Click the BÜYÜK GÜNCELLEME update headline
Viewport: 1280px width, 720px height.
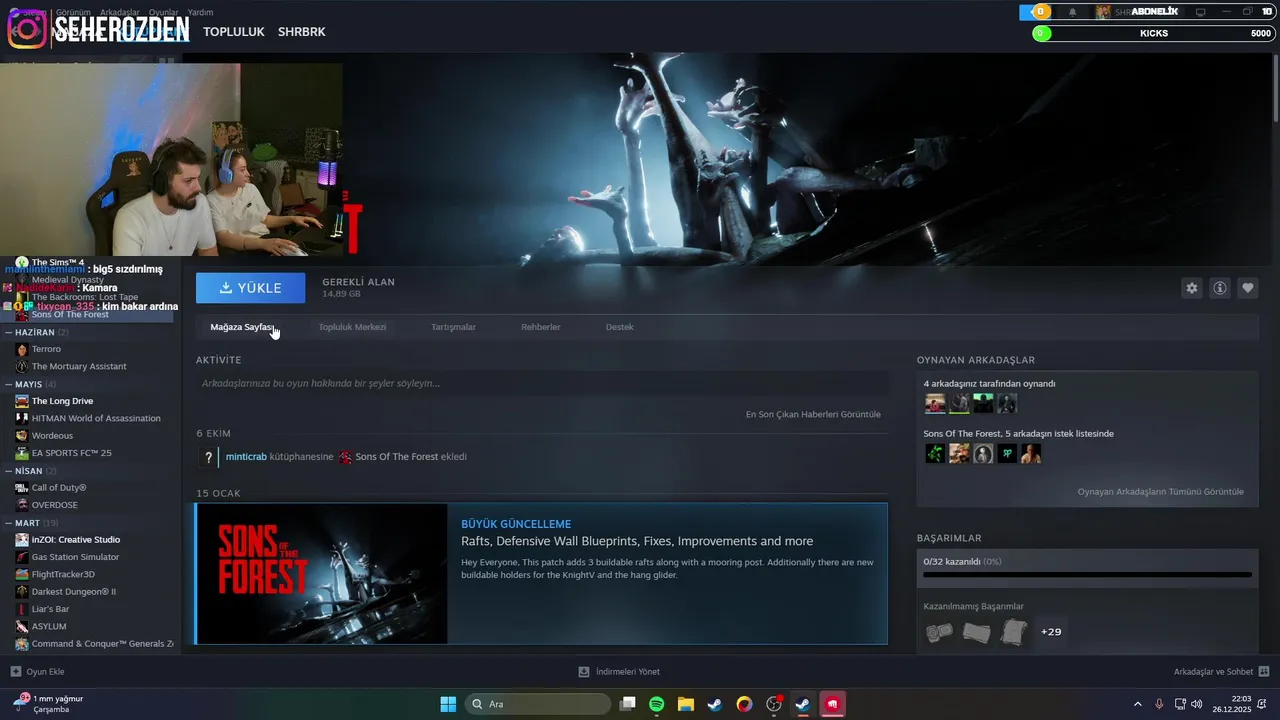(516, 524)
